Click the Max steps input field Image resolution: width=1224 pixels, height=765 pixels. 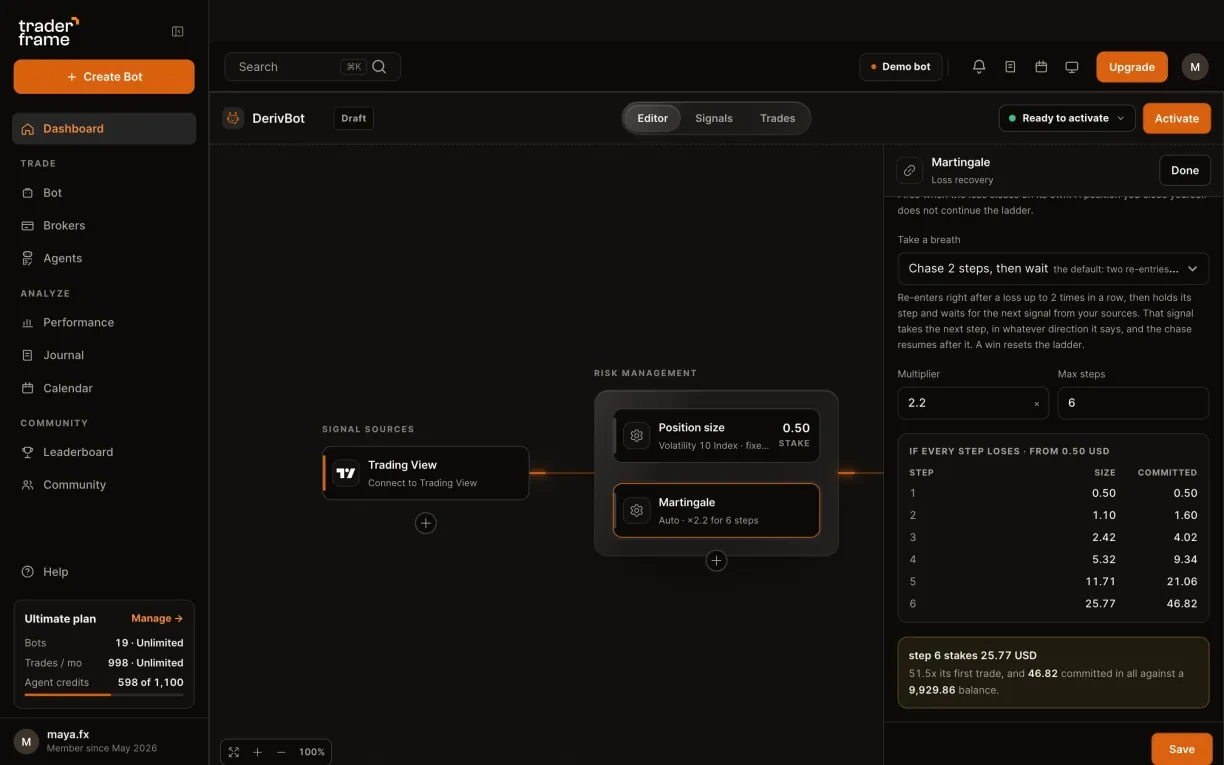coord(1133,403)
